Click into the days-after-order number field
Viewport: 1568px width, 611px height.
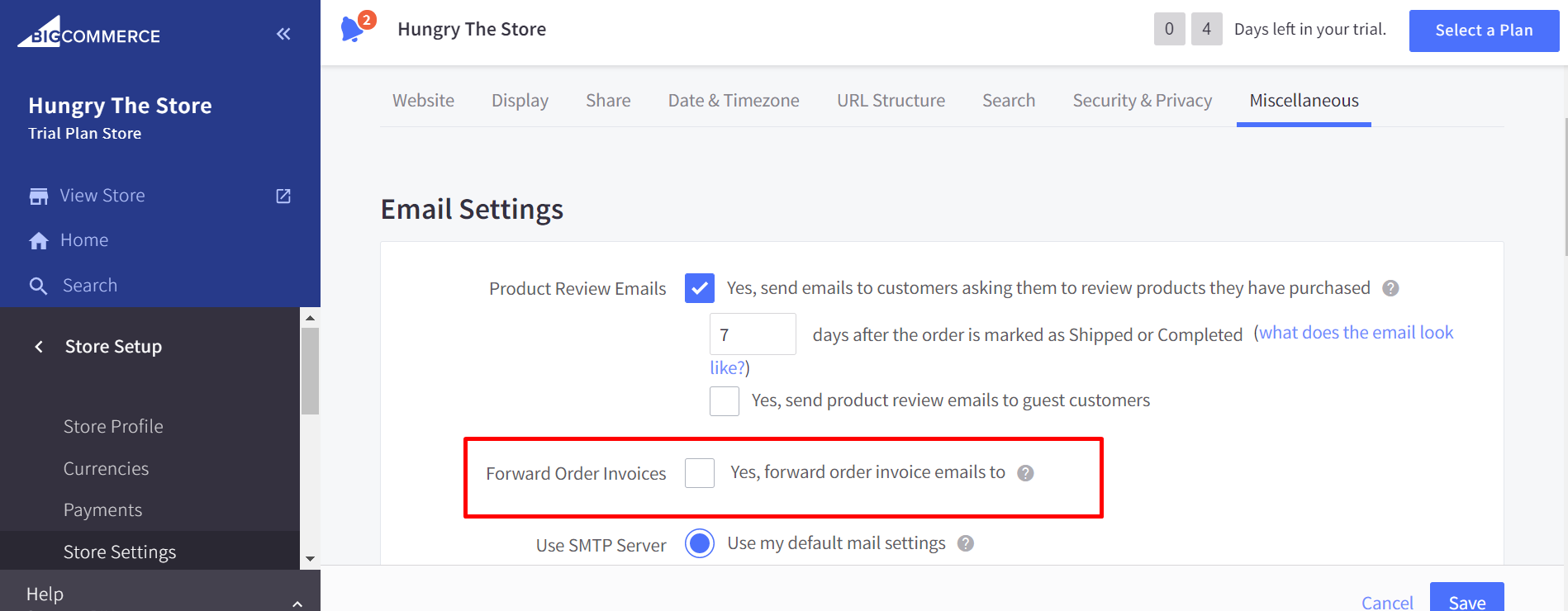click(x=753, y=334)
